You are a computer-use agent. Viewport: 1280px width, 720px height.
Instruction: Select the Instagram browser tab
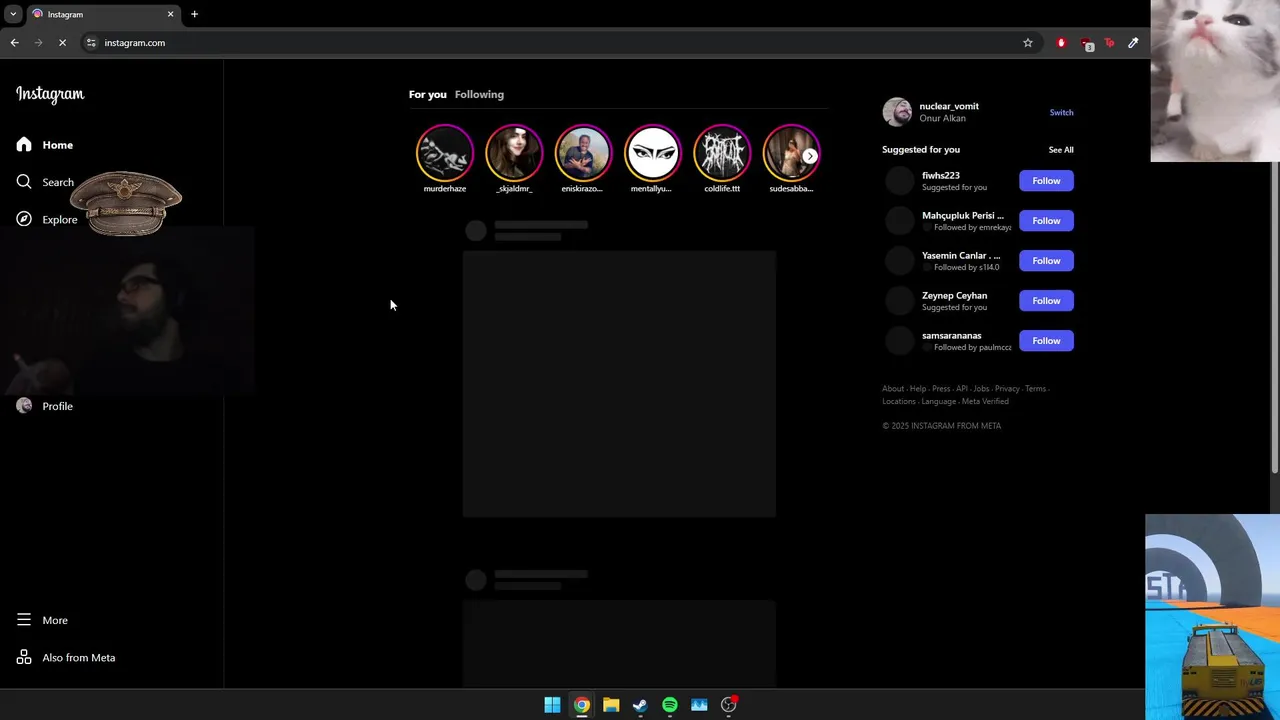click(103, 14)
